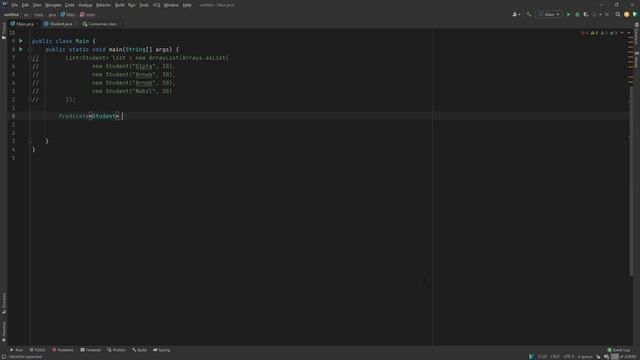The image size is (640, 360).
Task: Open the TODO tool window
Action: (38, 350)
